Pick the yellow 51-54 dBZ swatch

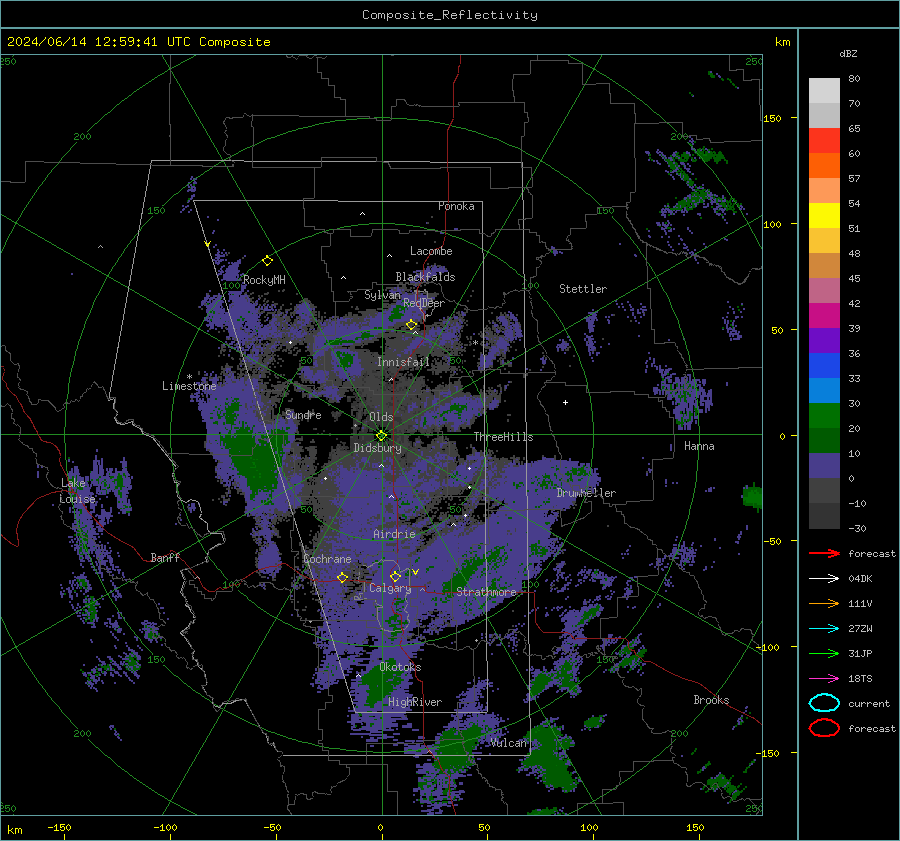click(x=824, y=216)
